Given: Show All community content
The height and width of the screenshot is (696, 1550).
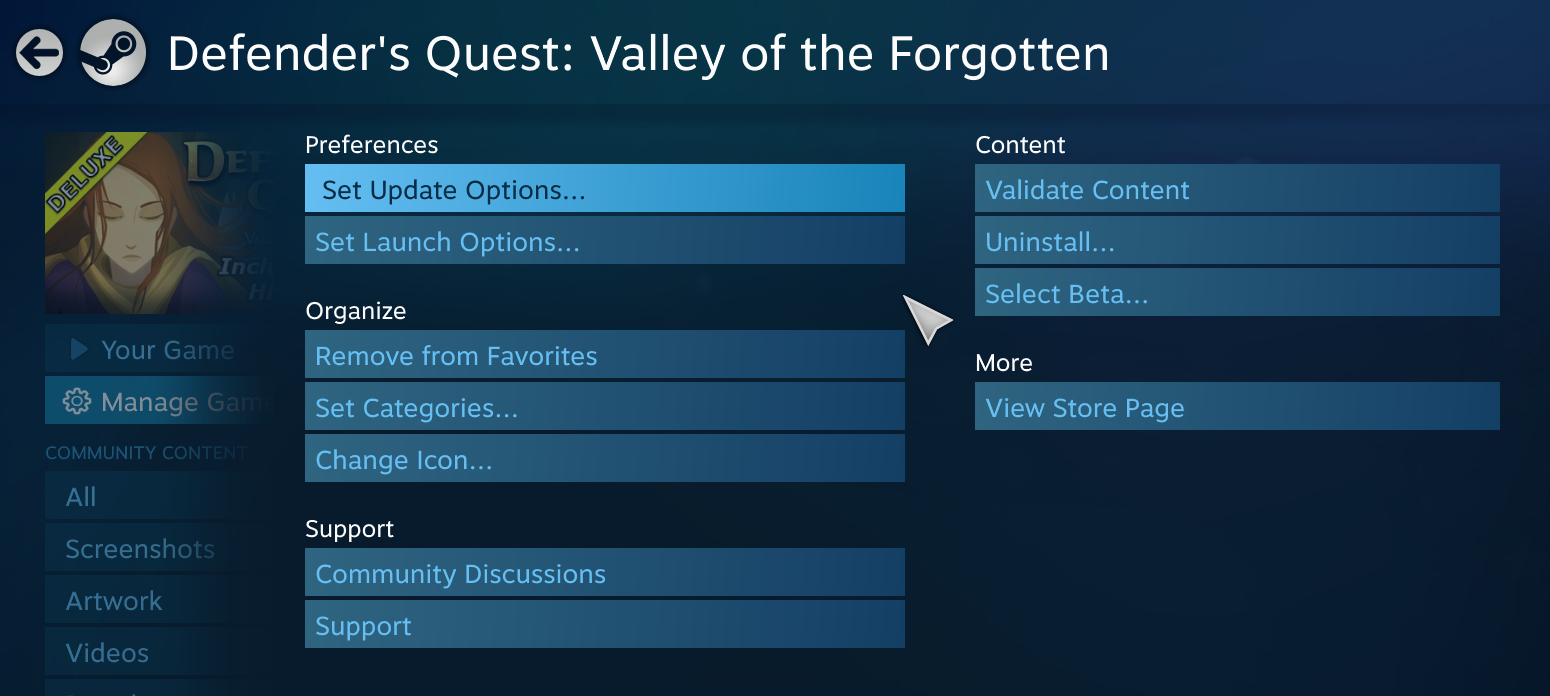Looking at the screenshot, I should pyautogui.click(x=80, y=496).
